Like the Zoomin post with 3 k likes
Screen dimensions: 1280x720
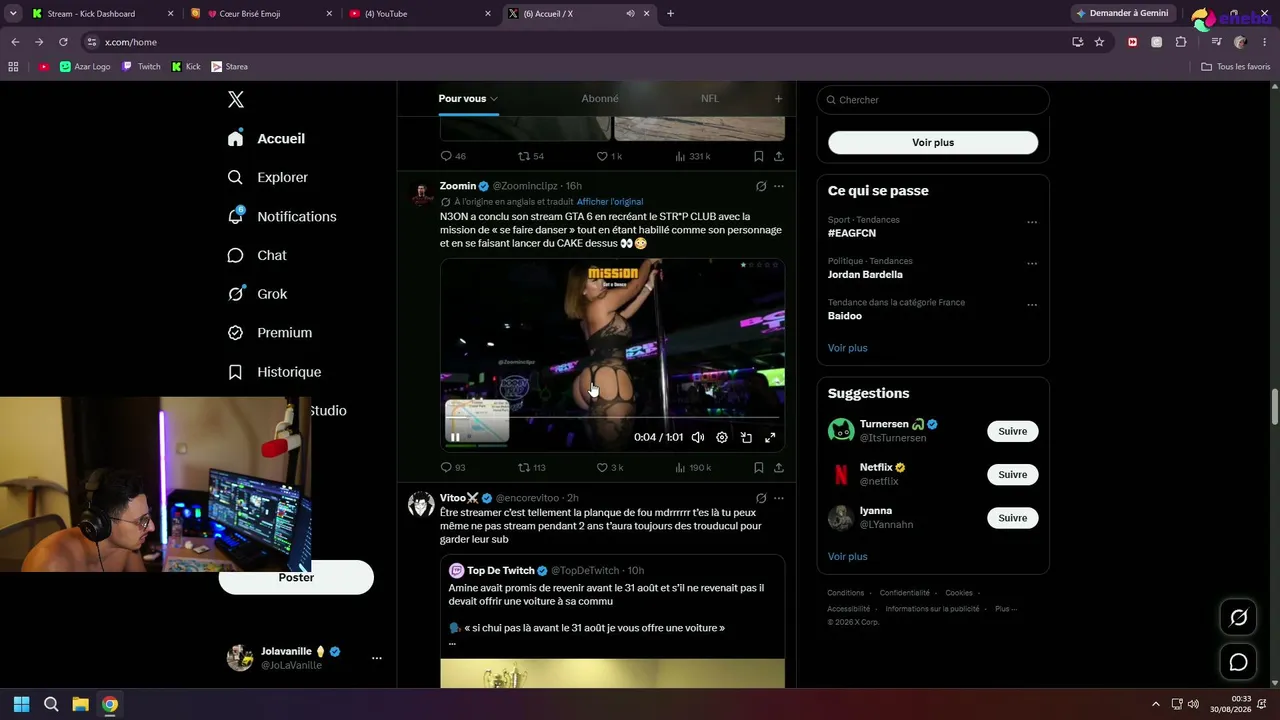point(610,467)
